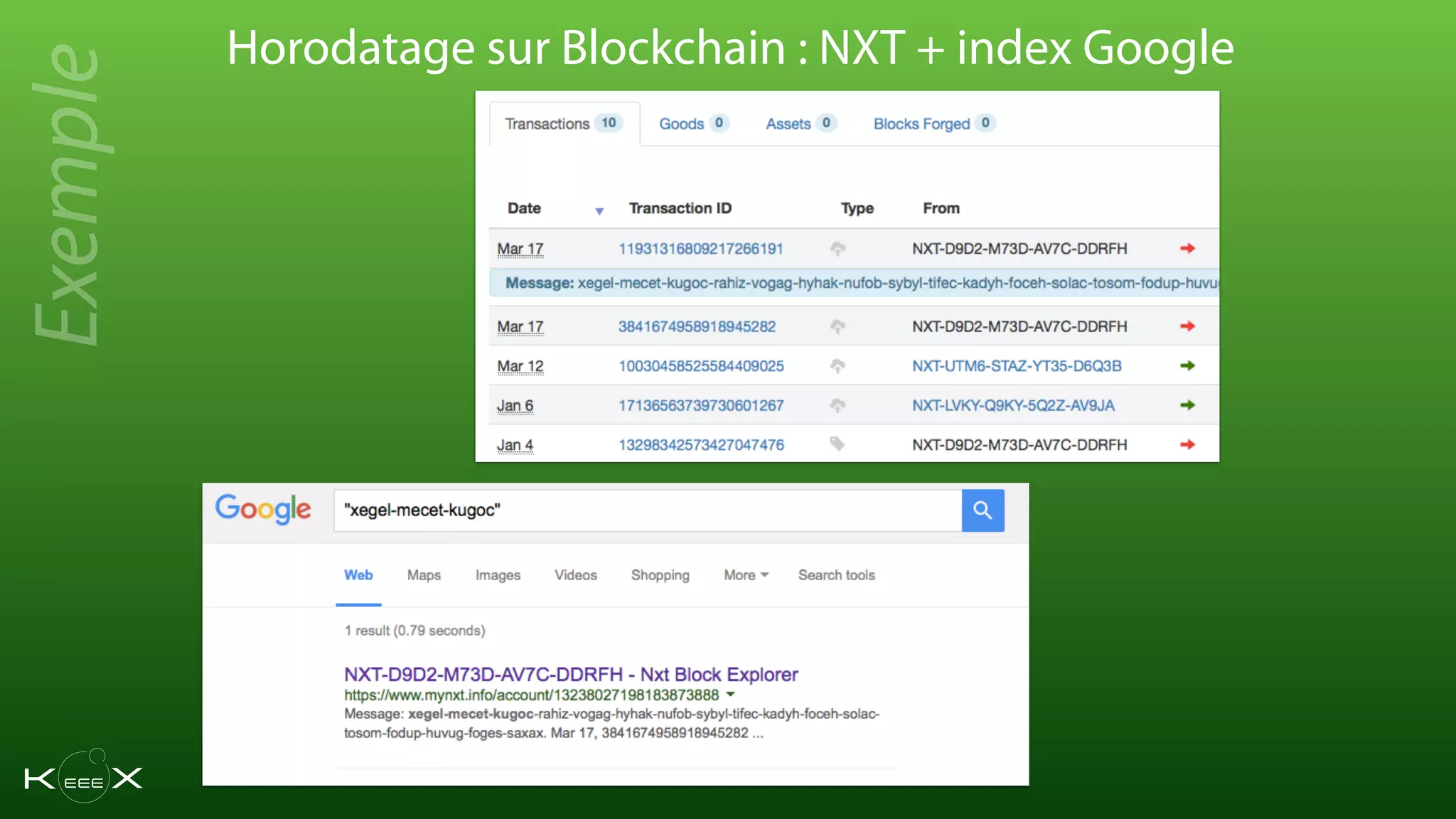The height and width of the screenshot is (819, 1456).
Task: Select the Web search tab
Action: tap(358, 575)
